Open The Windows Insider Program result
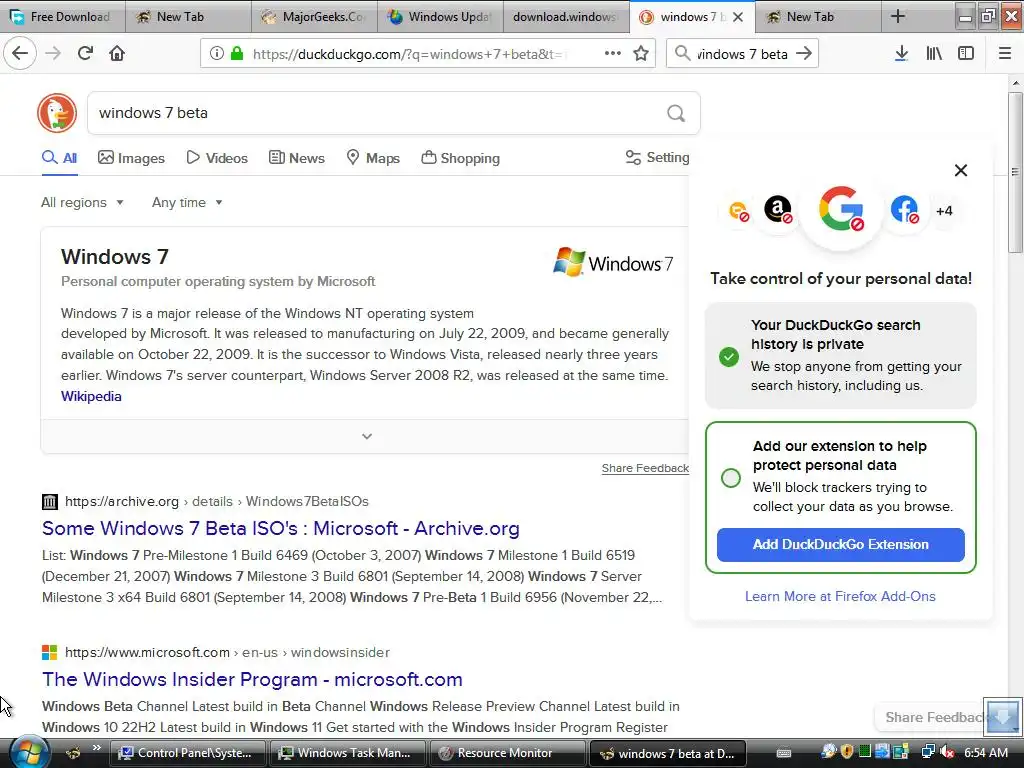The height and width of the screenshot is (768, 1024). pyautogui.click(x=252, y=679)
